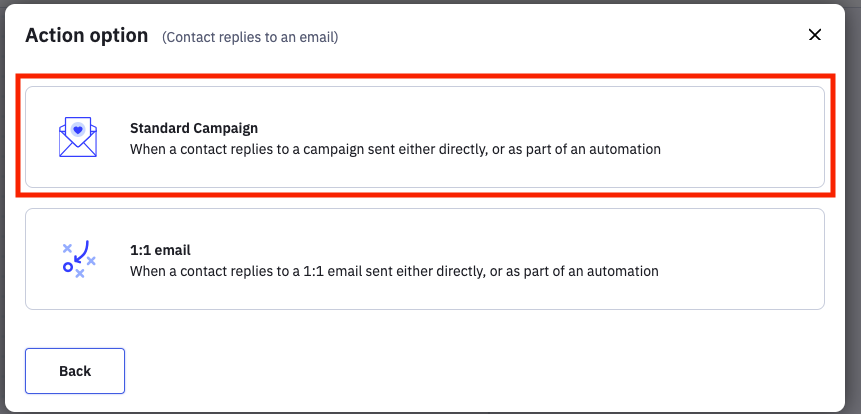
Task: Click empty right side of Standard Campaign card
Action: pos(758,137)
